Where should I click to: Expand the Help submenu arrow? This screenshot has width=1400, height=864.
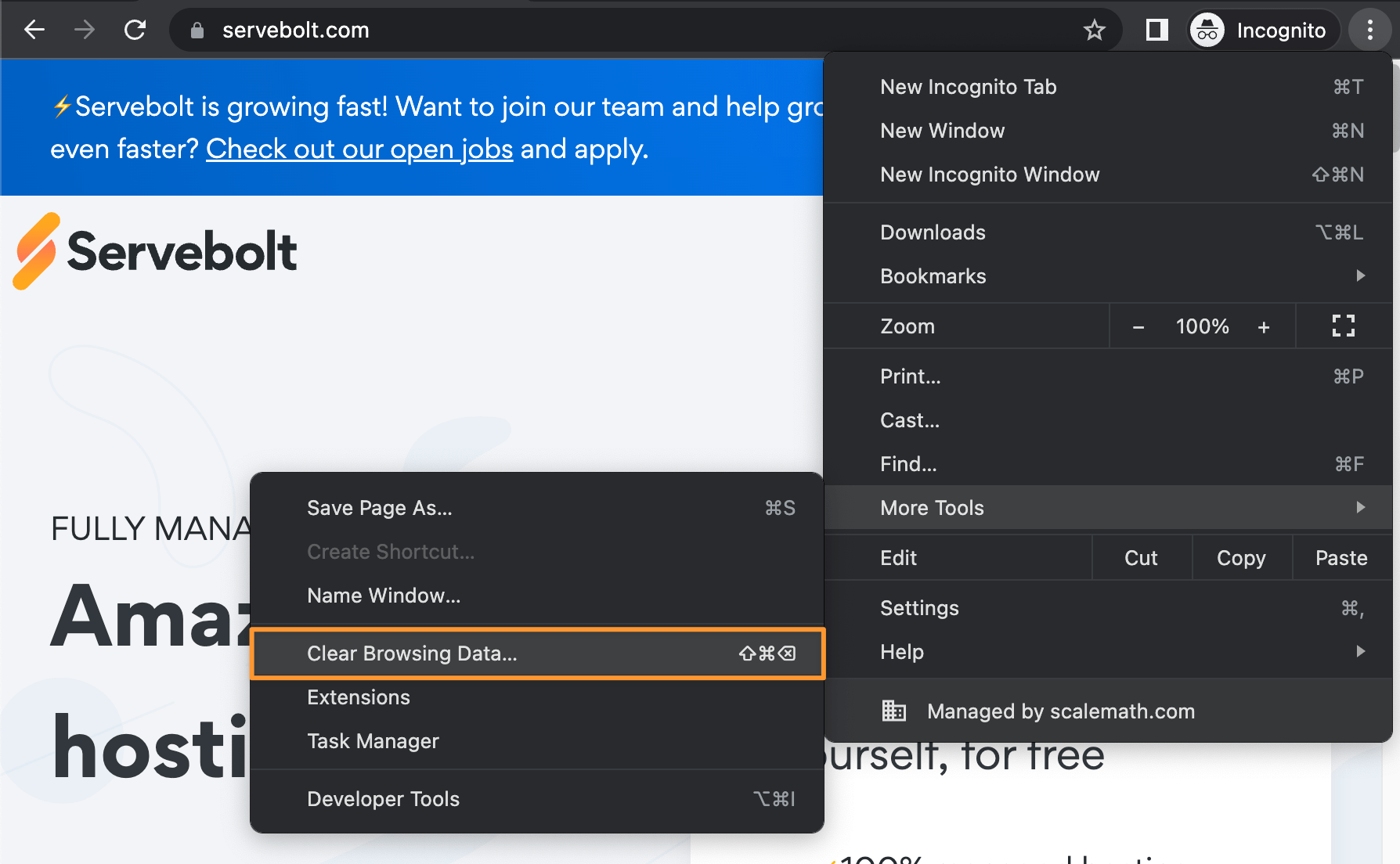[1361, 651]
